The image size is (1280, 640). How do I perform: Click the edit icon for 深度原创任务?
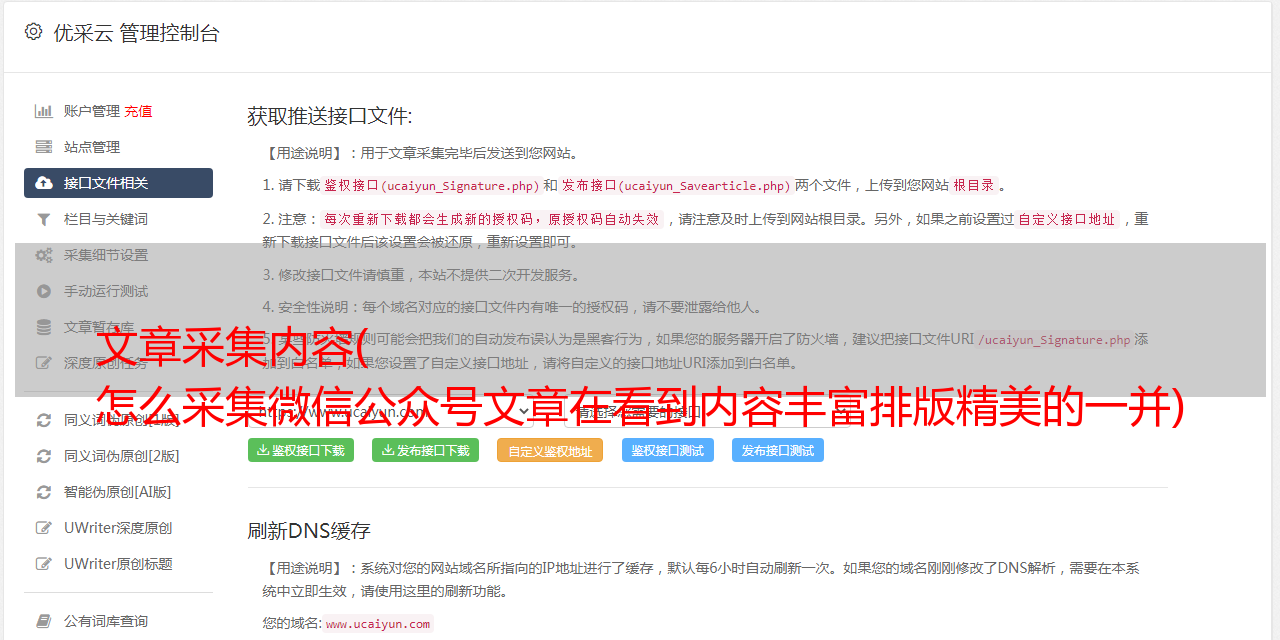click(44, 363)
